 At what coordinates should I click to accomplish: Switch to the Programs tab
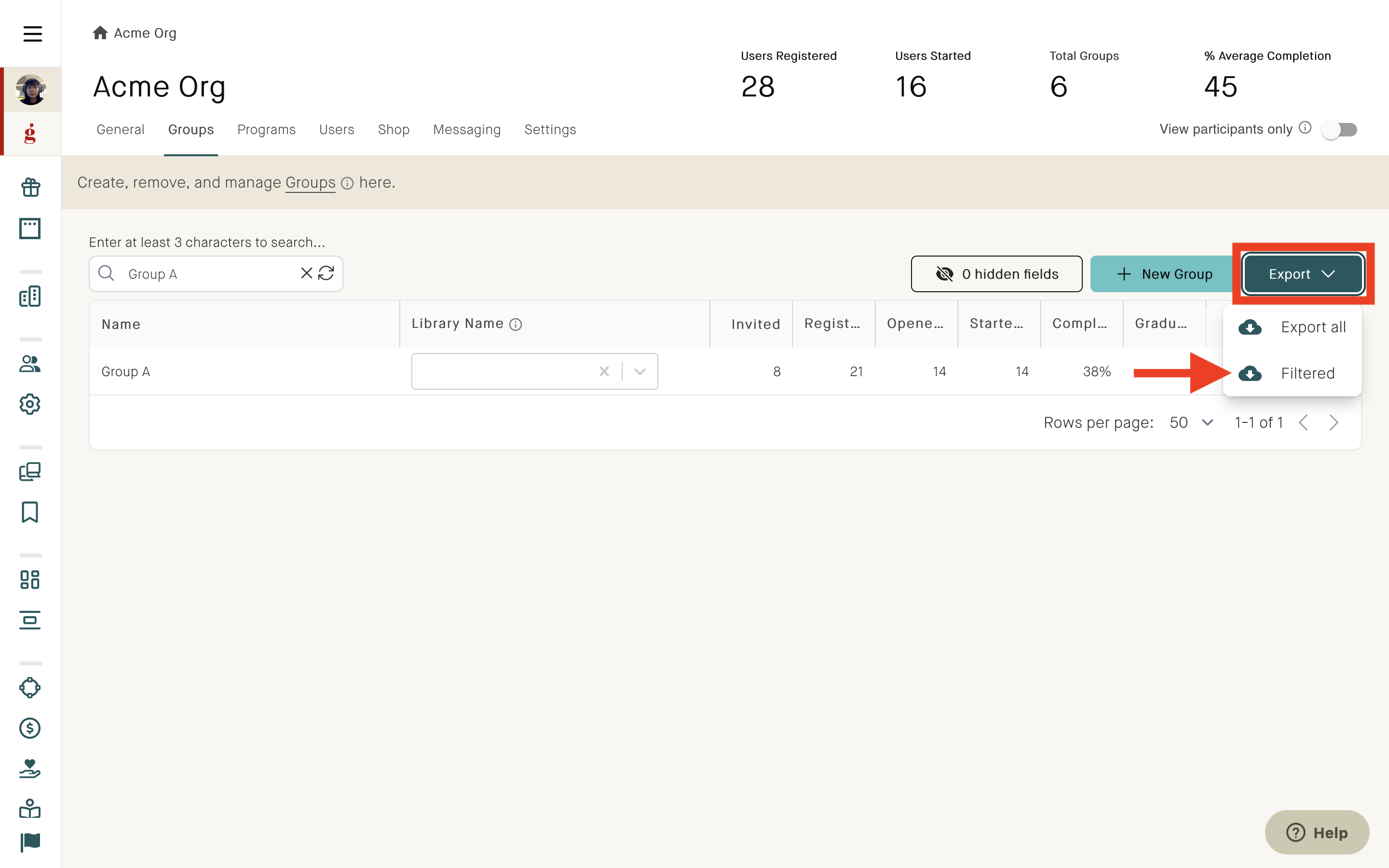pos(266,130)
